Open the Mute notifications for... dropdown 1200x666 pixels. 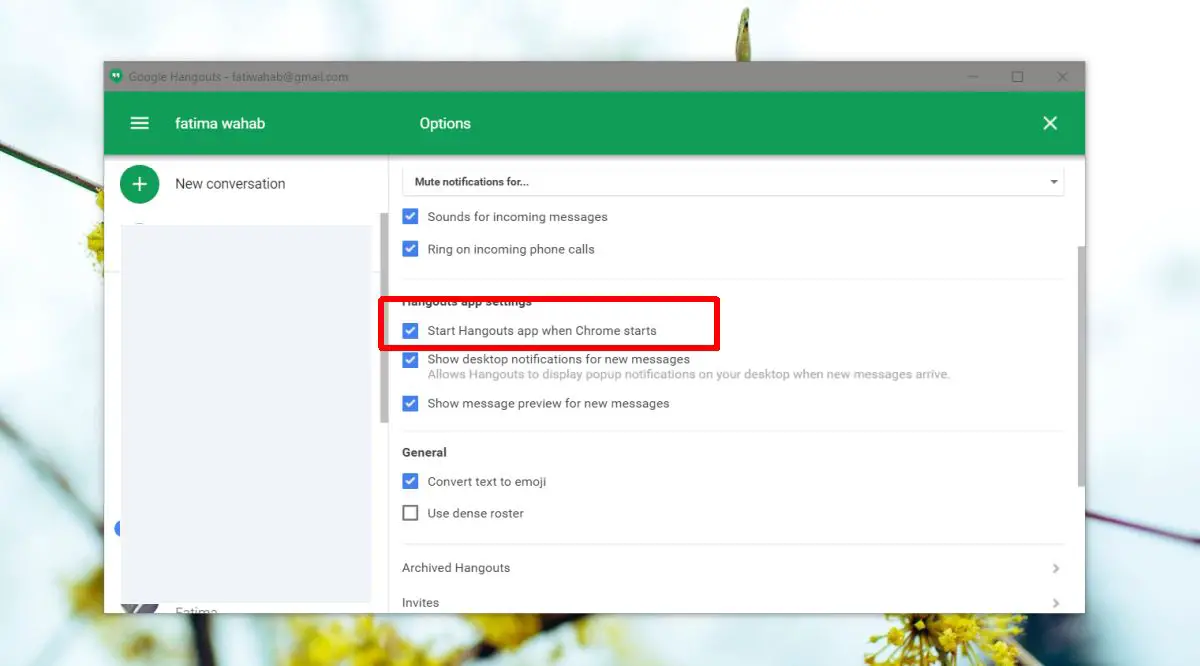pyautogui.click(x=733, y=182)
